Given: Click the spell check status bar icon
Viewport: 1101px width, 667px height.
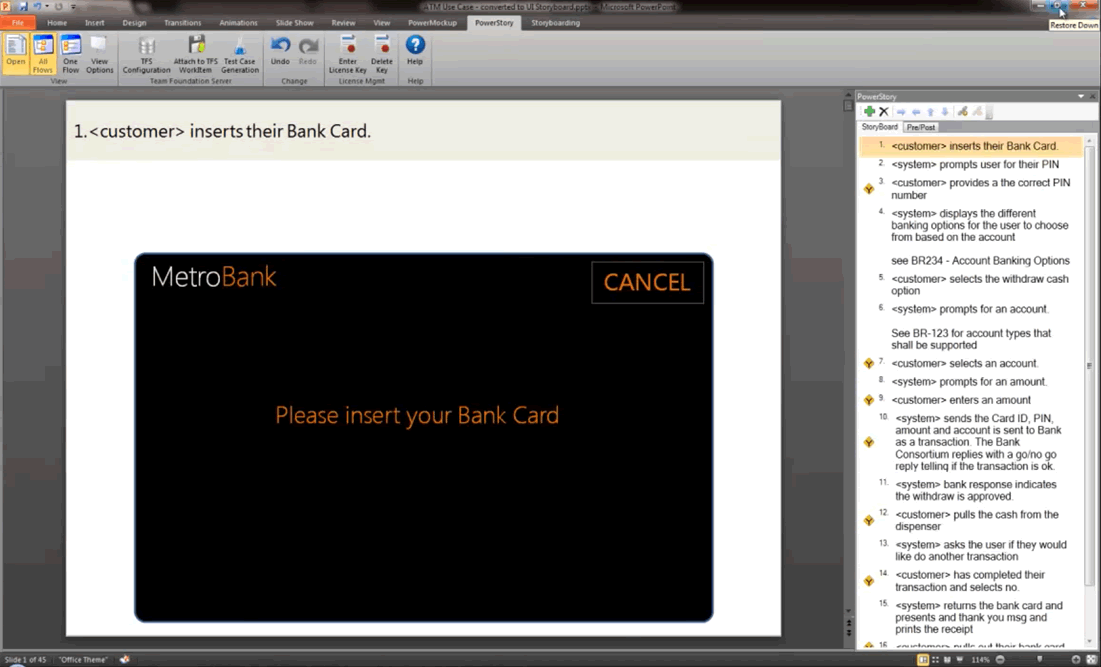Looking at the screenshot, I should [x=125, y=660].
